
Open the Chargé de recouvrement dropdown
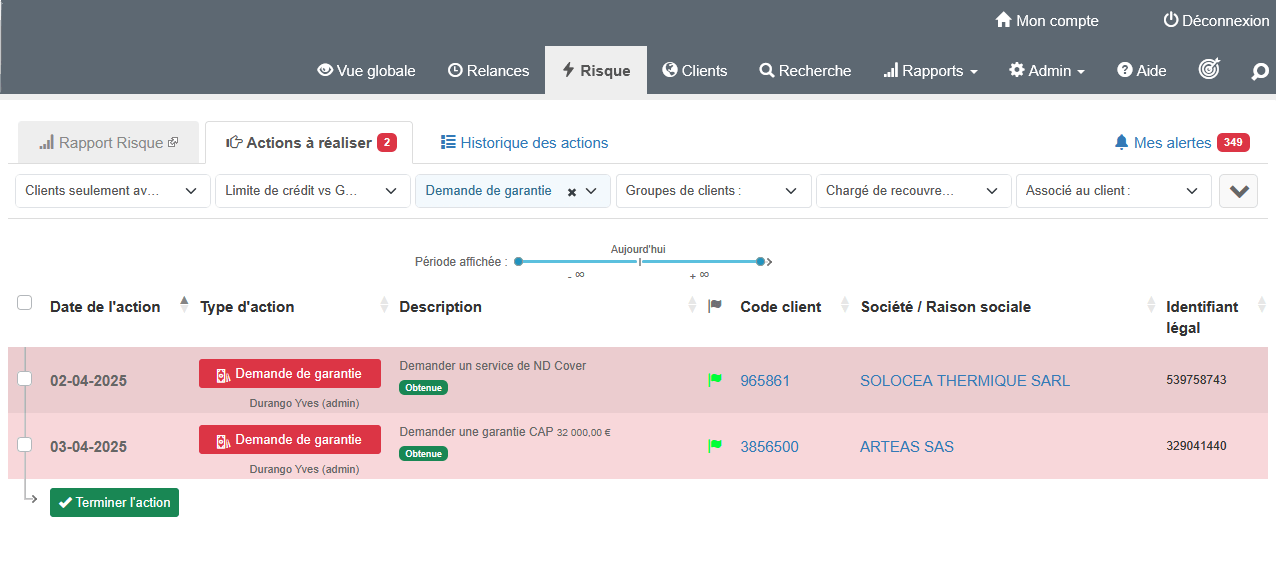(x=911, y=191)
